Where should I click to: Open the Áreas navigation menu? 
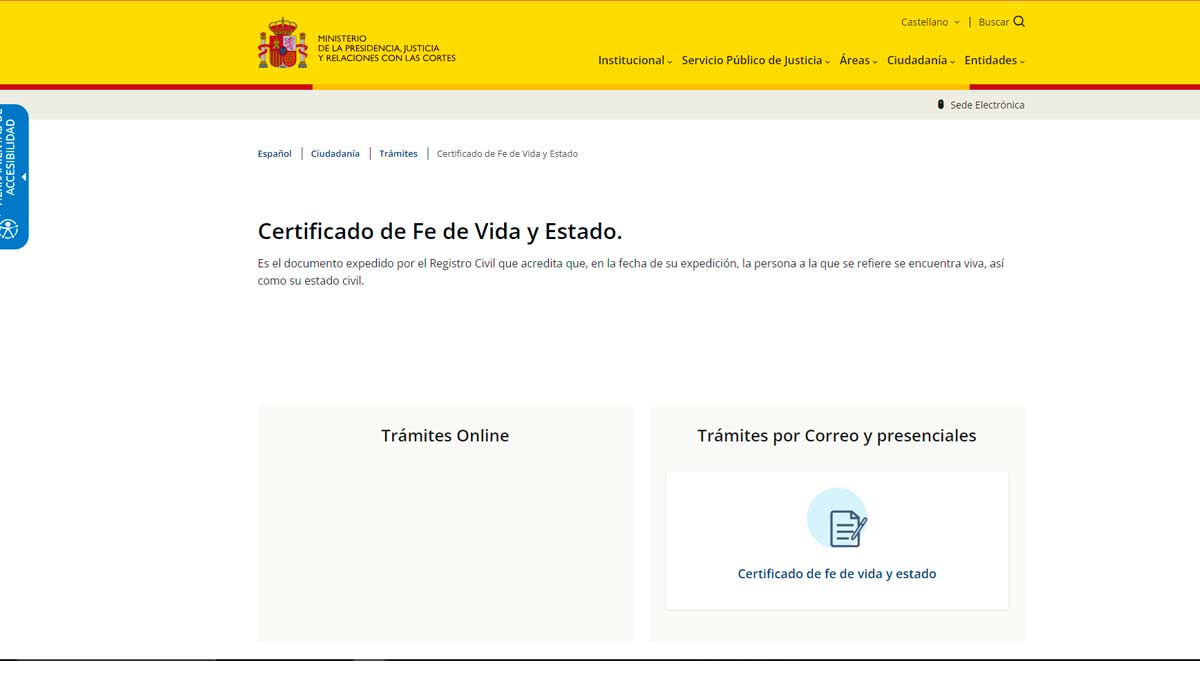(857, 61)
